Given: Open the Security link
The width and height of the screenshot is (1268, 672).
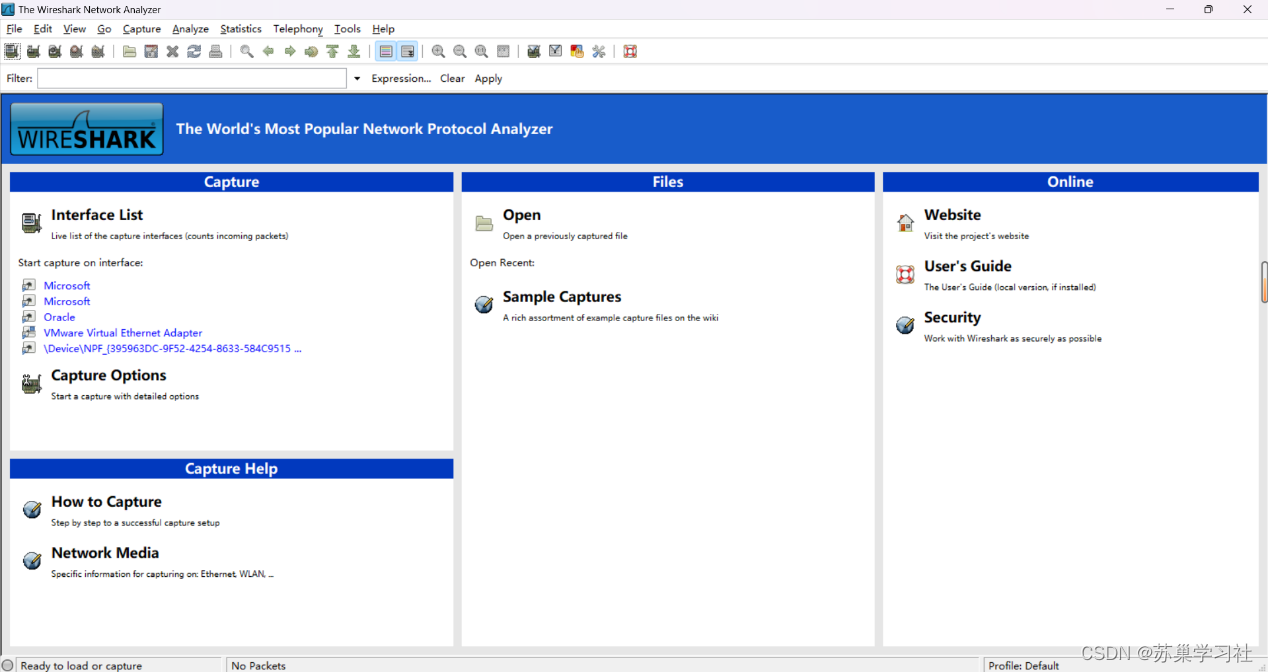Looking at the screenshot, I should [x=952, y=317].
